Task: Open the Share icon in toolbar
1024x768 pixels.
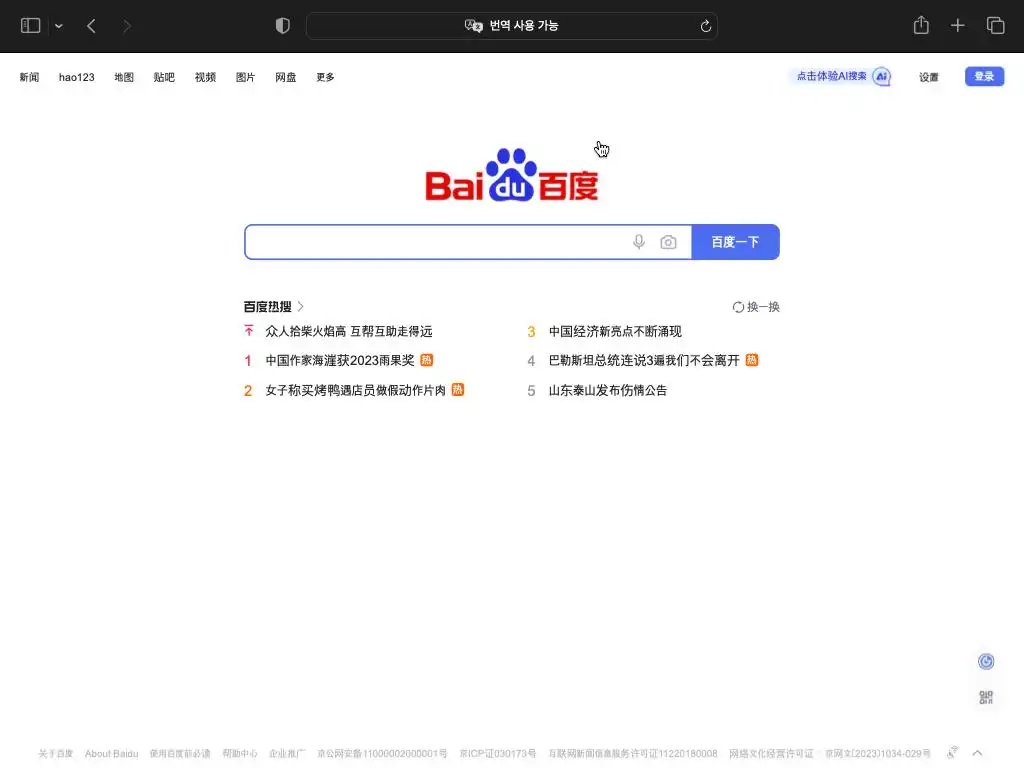Action: [x=921, y=25]
